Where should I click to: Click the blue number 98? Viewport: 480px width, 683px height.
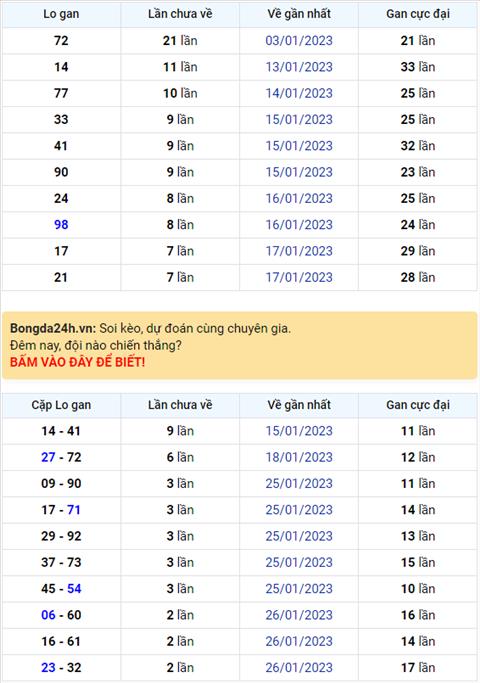coord(61,224)
